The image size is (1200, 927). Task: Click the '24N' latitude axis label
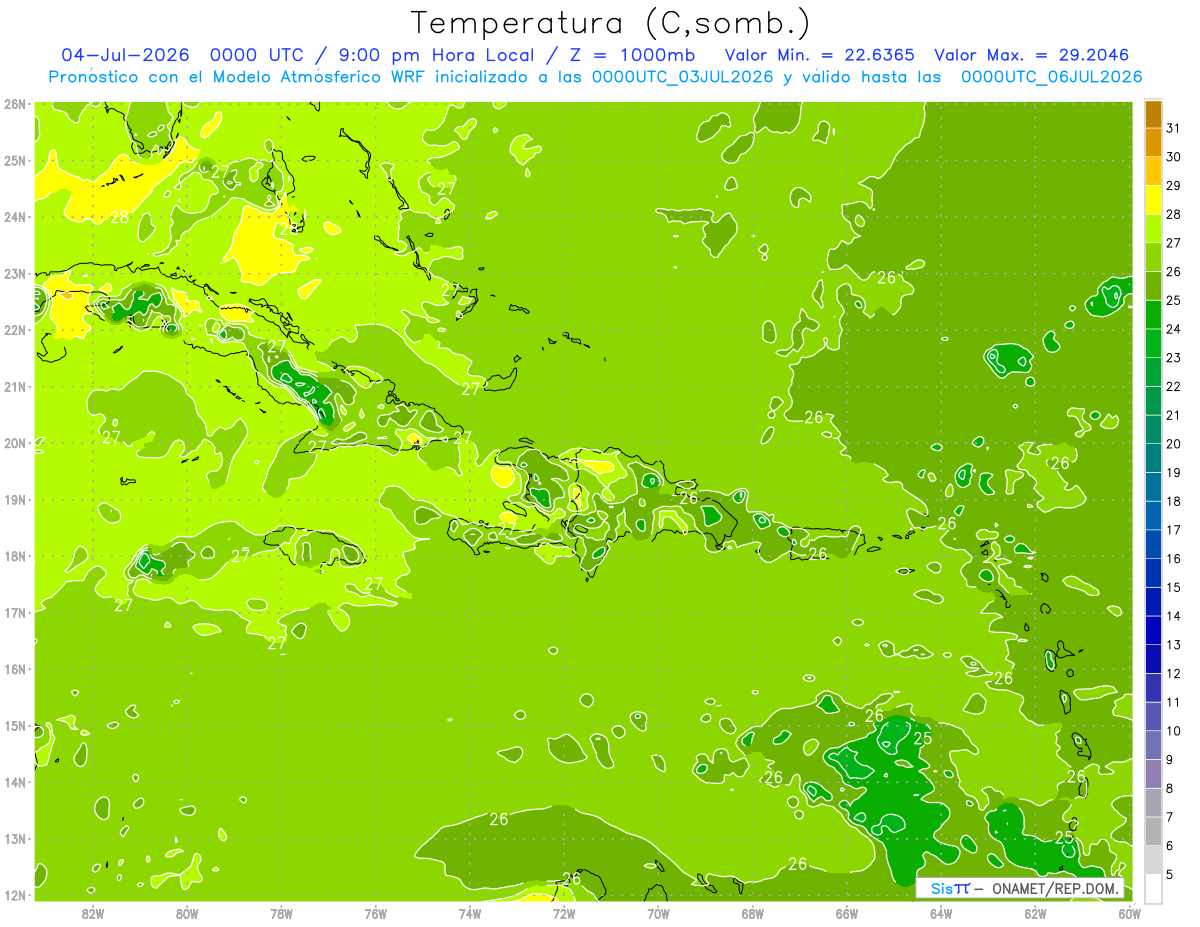click(x=14, y=217)
